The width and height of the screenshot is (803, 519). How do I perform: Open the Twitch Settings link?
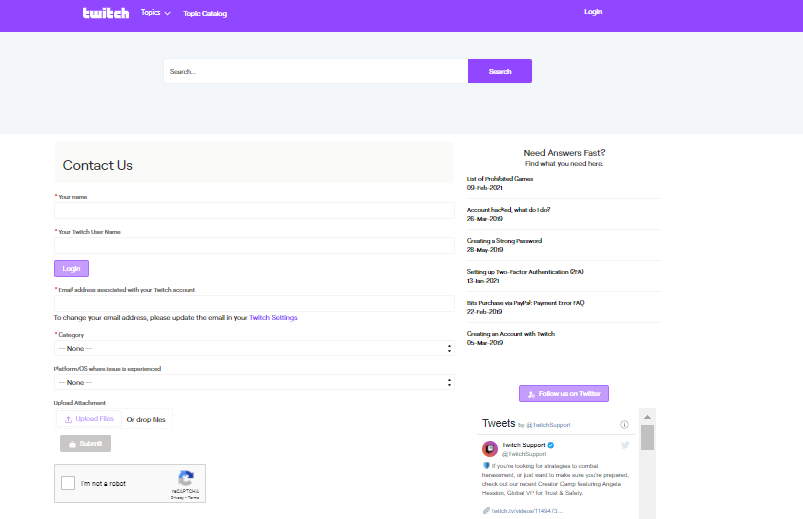(x=273, y=318)
